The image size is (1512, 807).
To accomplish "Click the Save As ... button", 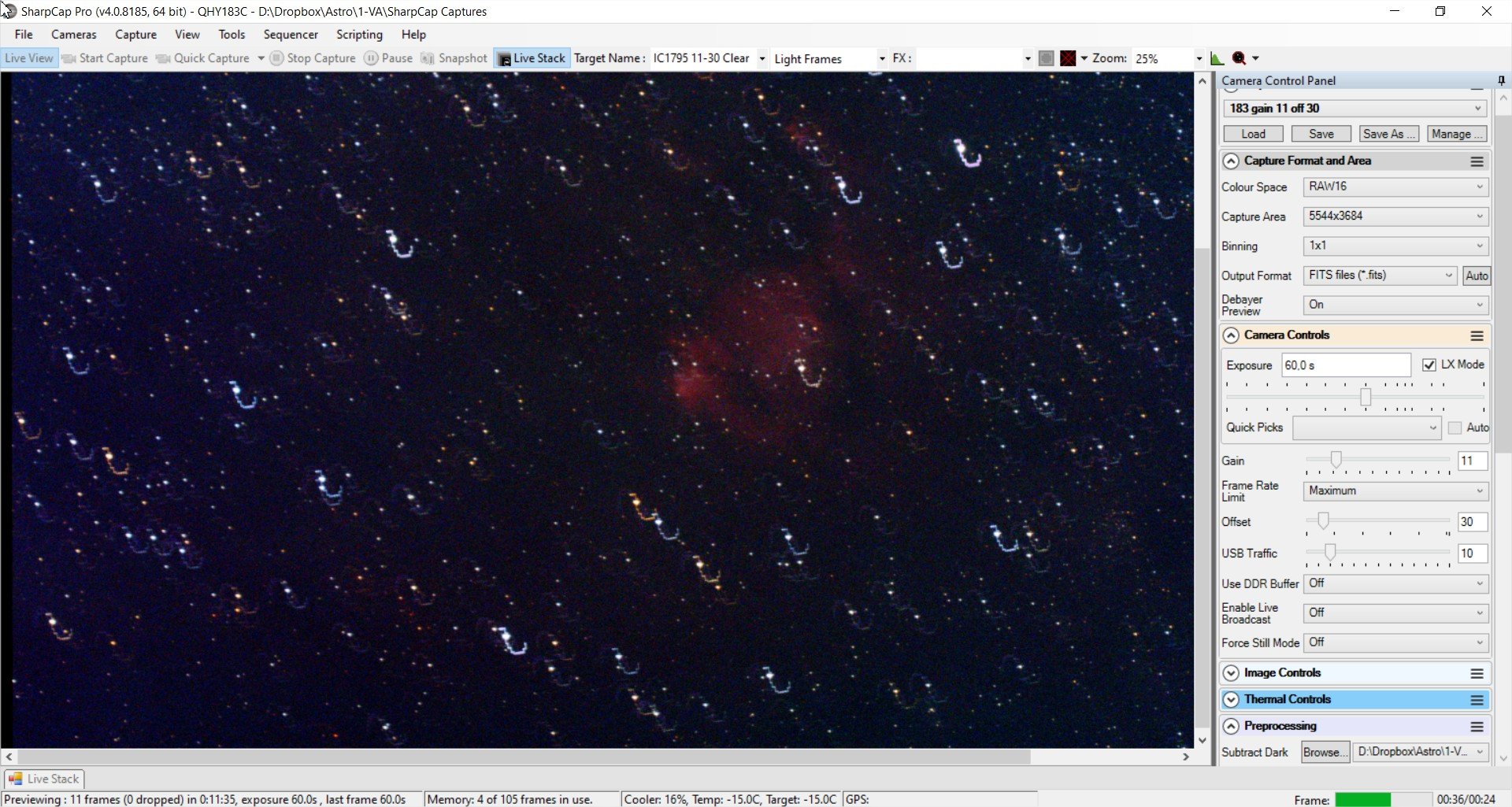I will pos(1389,134).
